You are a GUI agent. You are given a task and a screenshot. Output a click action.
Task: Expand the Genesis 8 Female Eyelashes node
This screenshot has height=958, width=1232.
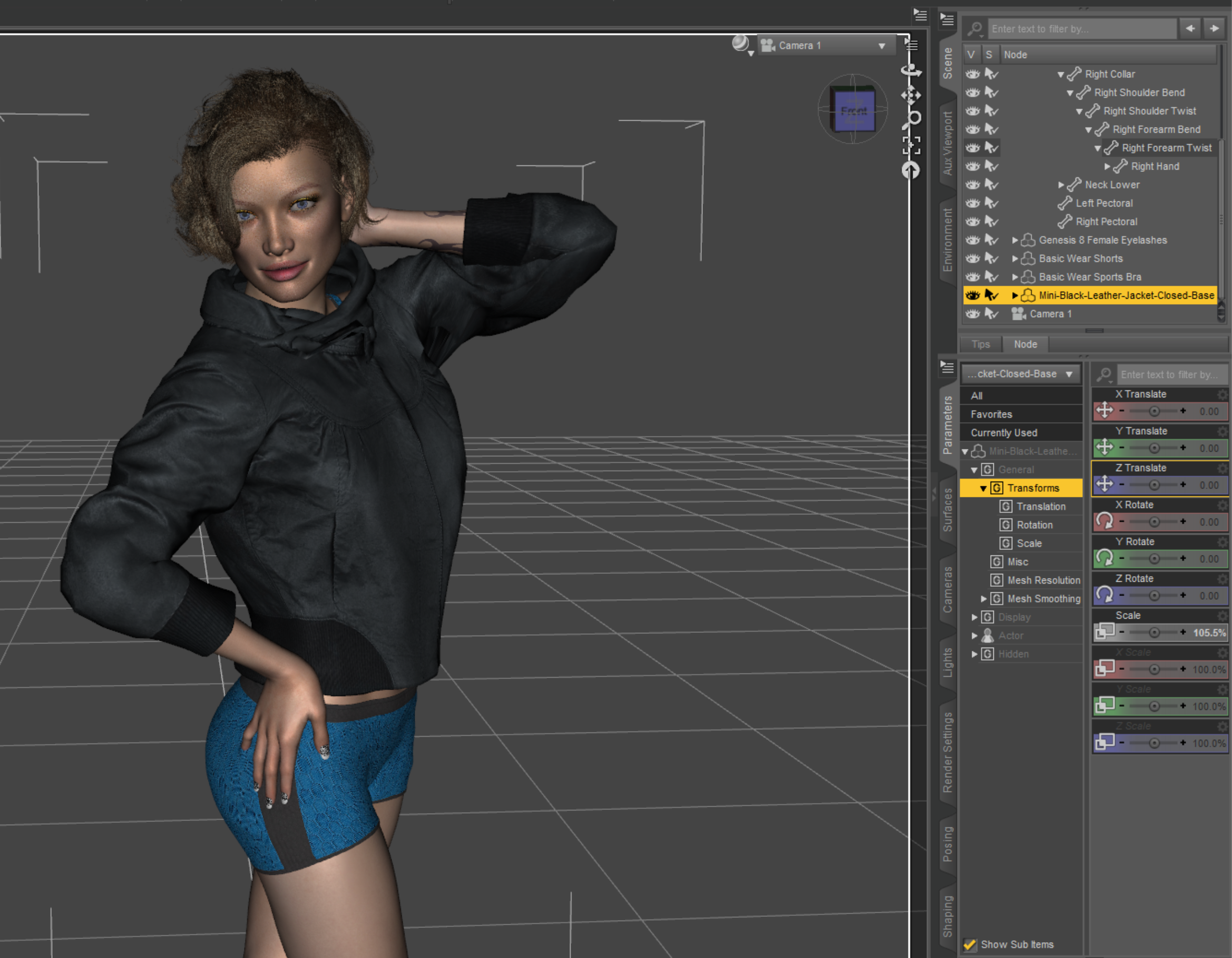(x=1015, y=240)
